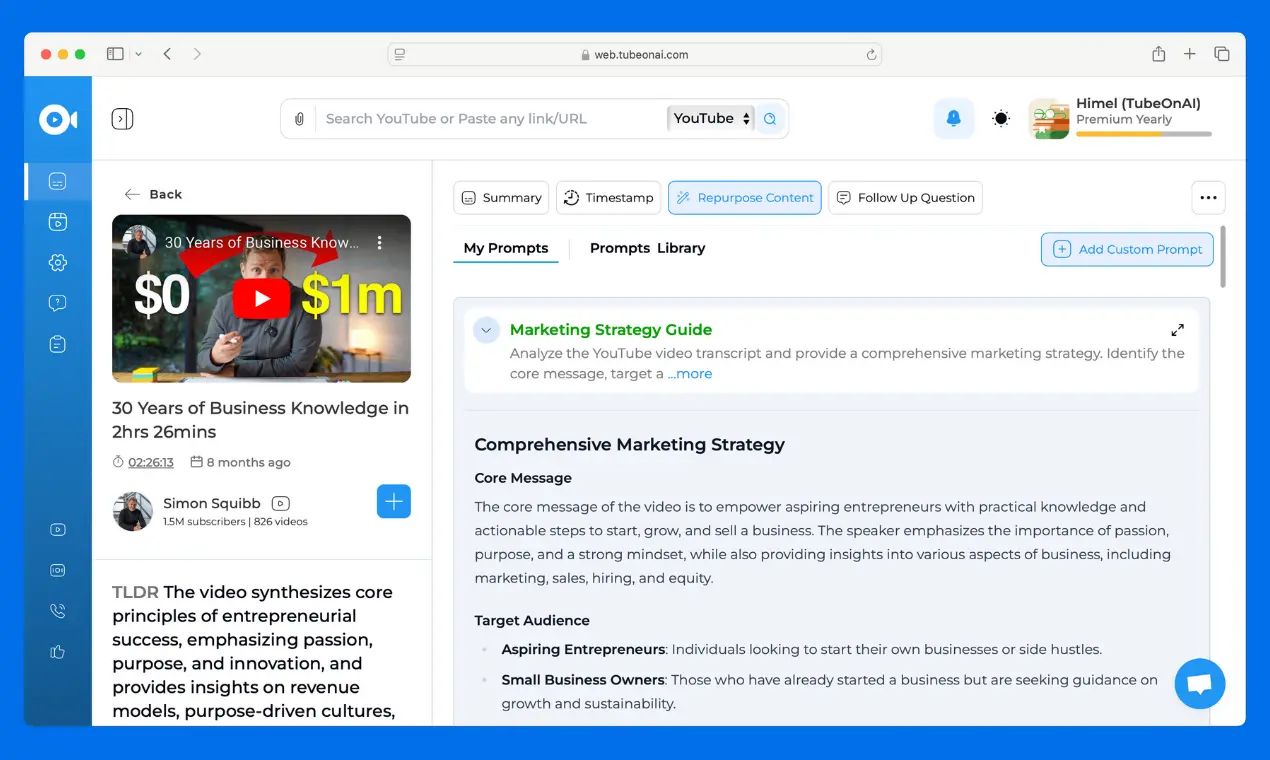Switch to the Timestamp tab
The height and width of the screenshot is (760, 1270).
coord(609,198)
